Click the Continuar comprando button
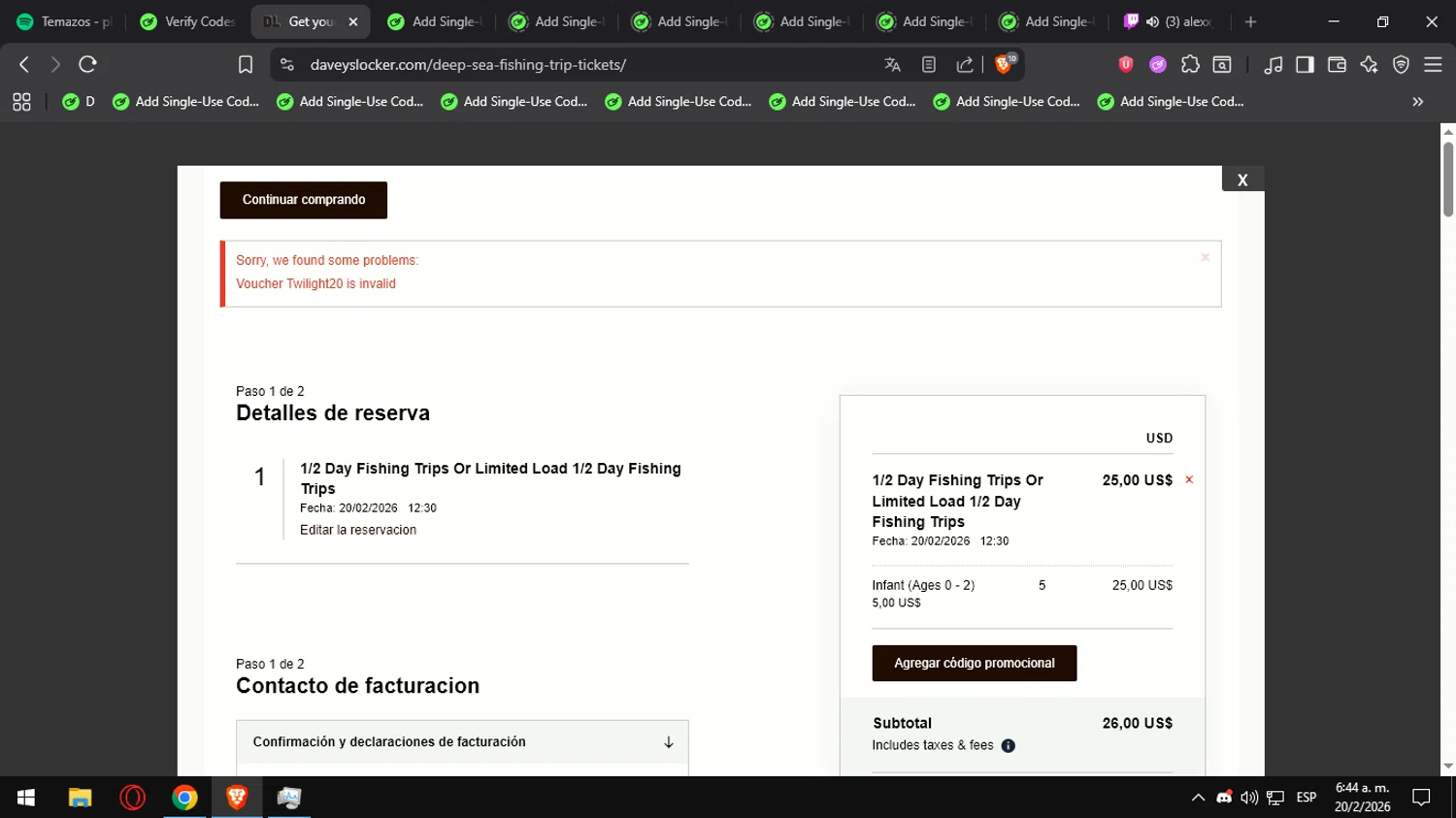Image resolution: width=1456 pixels, height=818 pixels. (304, 200)
